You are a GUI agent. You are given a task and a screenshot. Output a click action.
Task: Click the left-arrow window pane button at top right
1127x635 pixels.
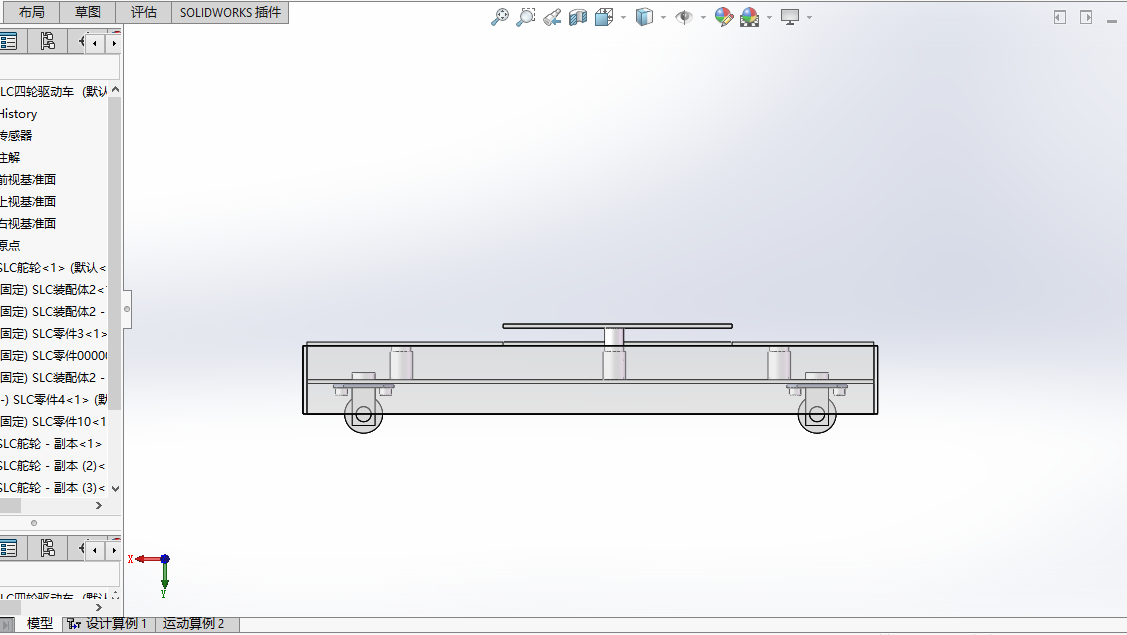pos(1059,17)
